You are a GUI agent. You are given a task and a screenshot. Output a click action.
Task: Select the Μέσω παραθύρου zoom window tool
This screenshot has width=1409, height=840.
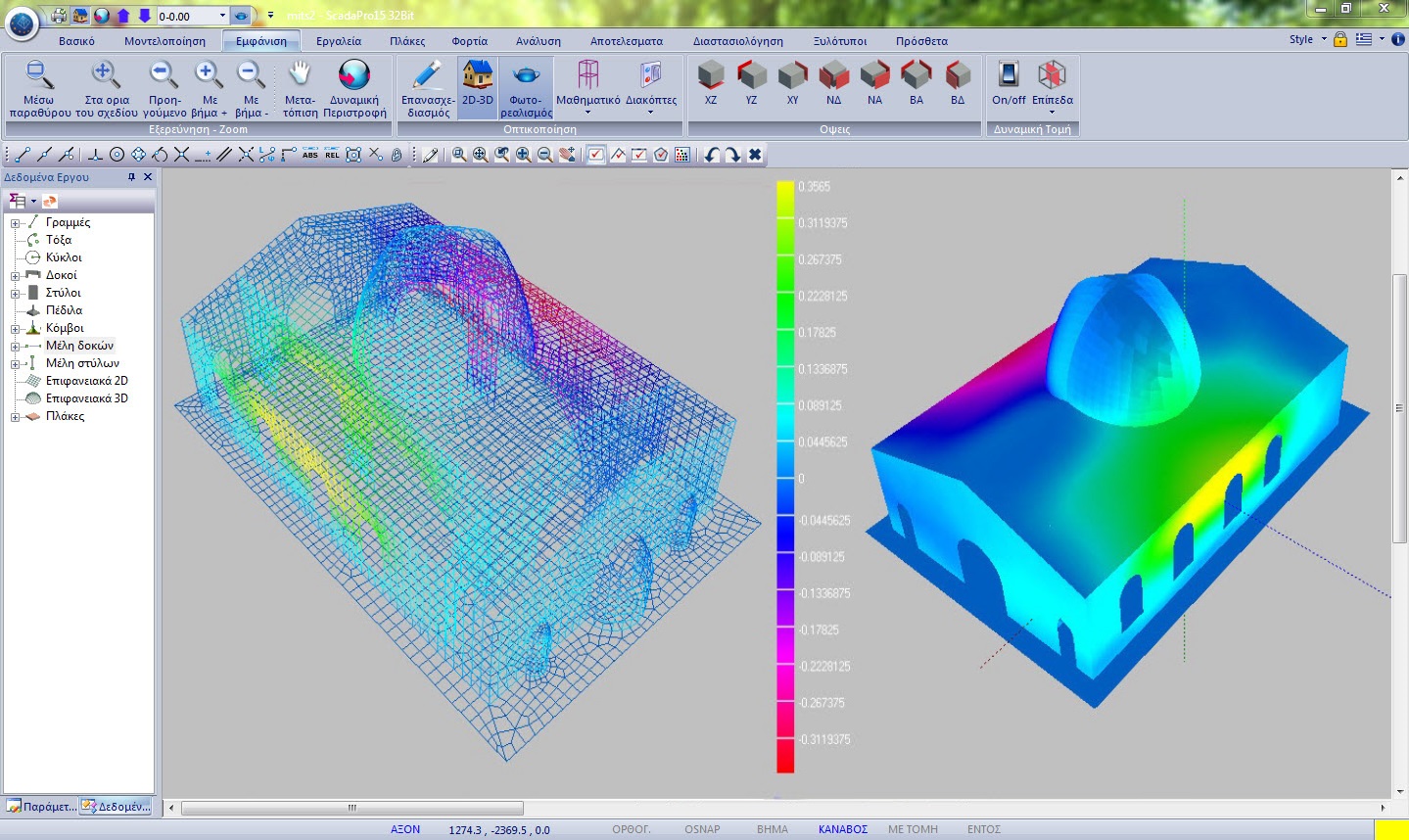tap(39, 89)
